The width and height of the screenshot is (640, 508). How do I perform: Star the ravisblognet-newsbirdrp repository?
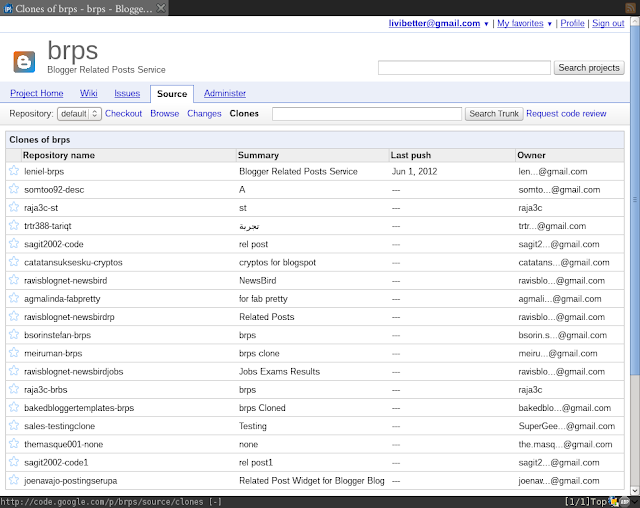tap(14, 316)
